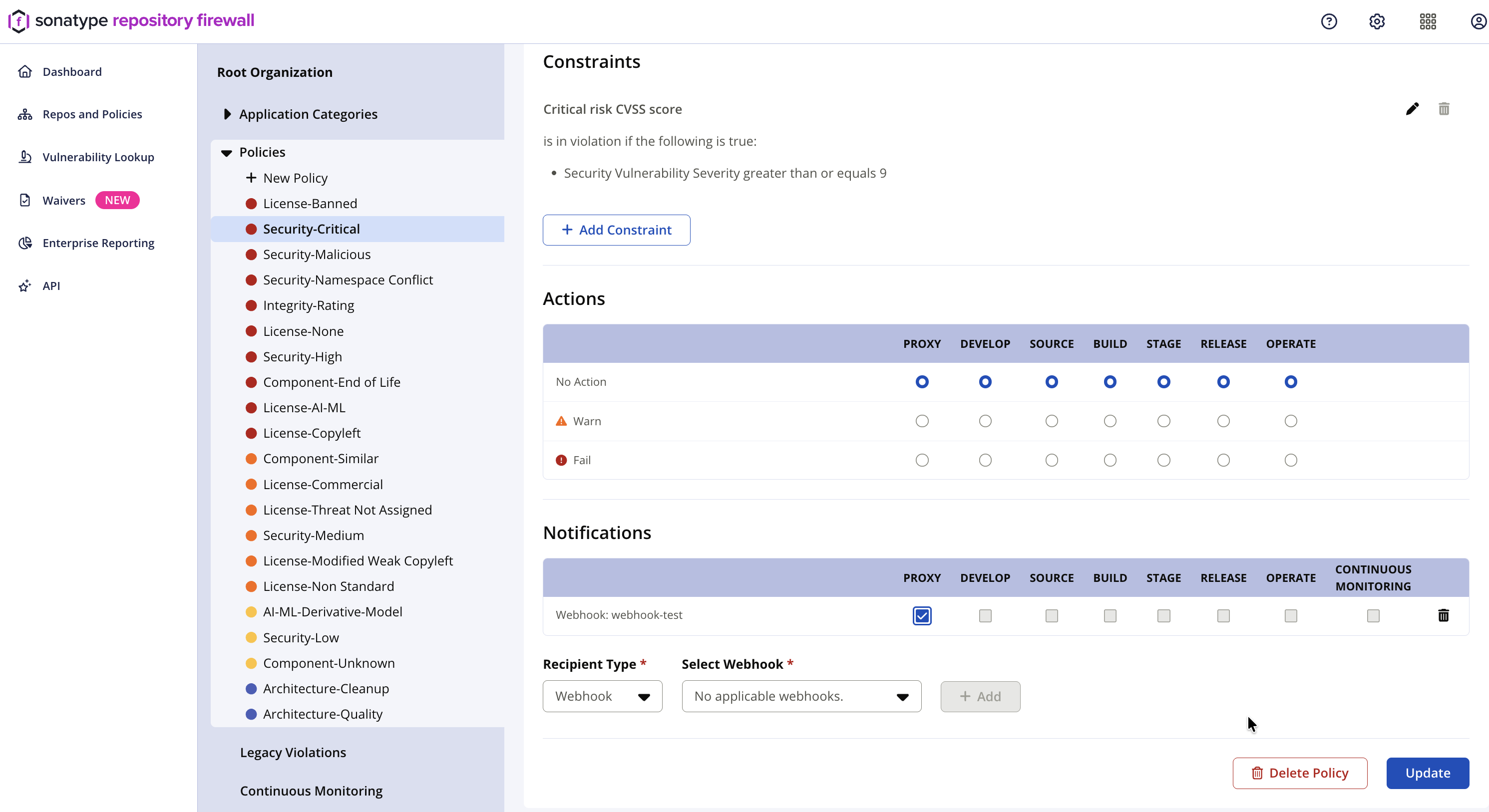Create a New Policy
1489x812 pixels.
point(295,178)
